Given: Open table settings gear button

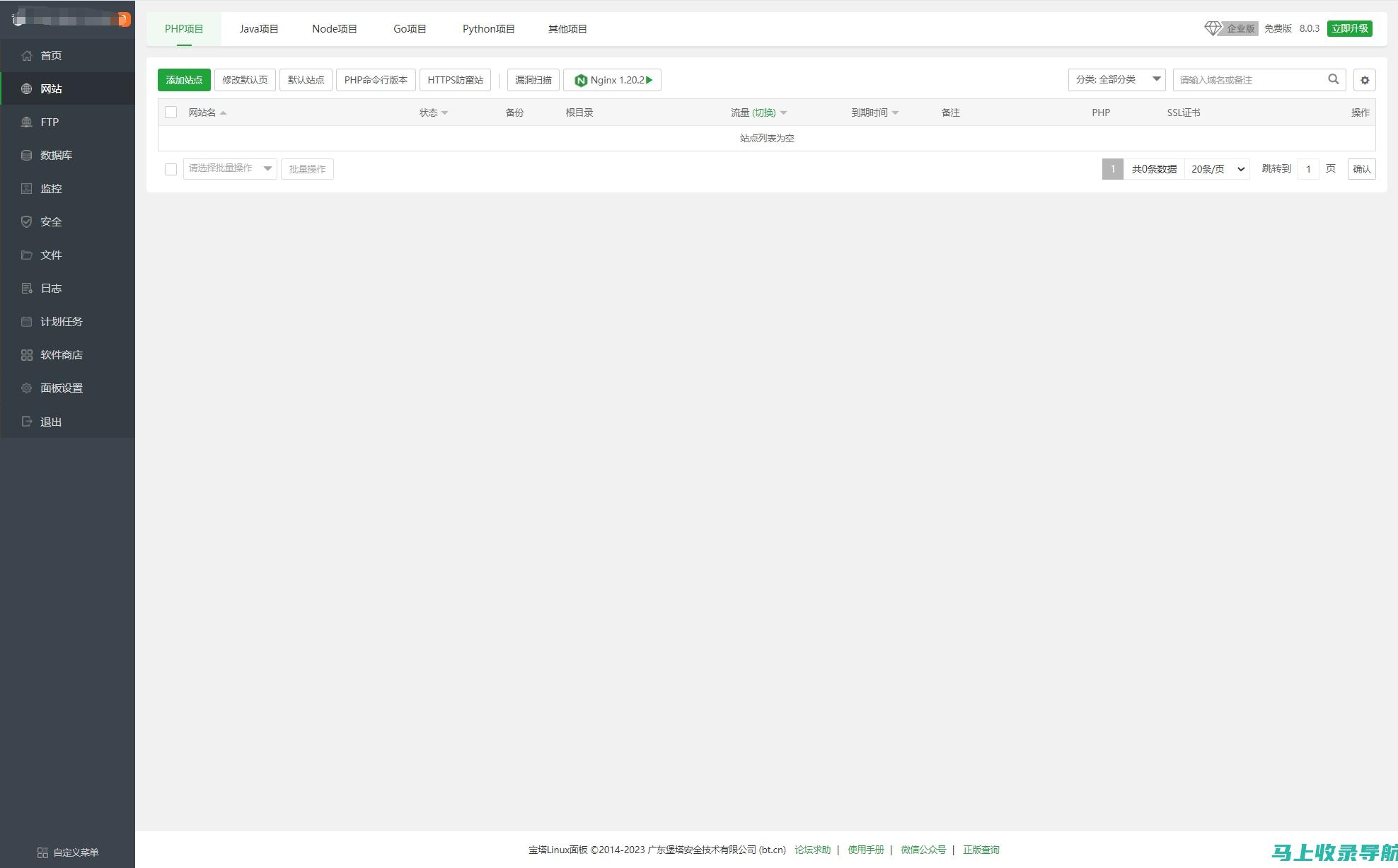Looking at the screenshot, I should coord(1365,80).
